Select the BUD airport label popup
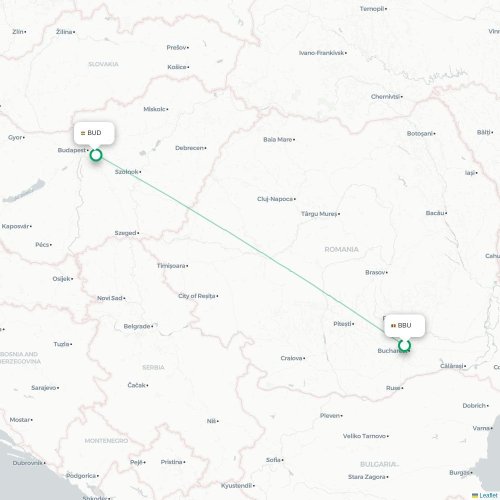This screenshot has width=500, height=500. coord(94,133)
